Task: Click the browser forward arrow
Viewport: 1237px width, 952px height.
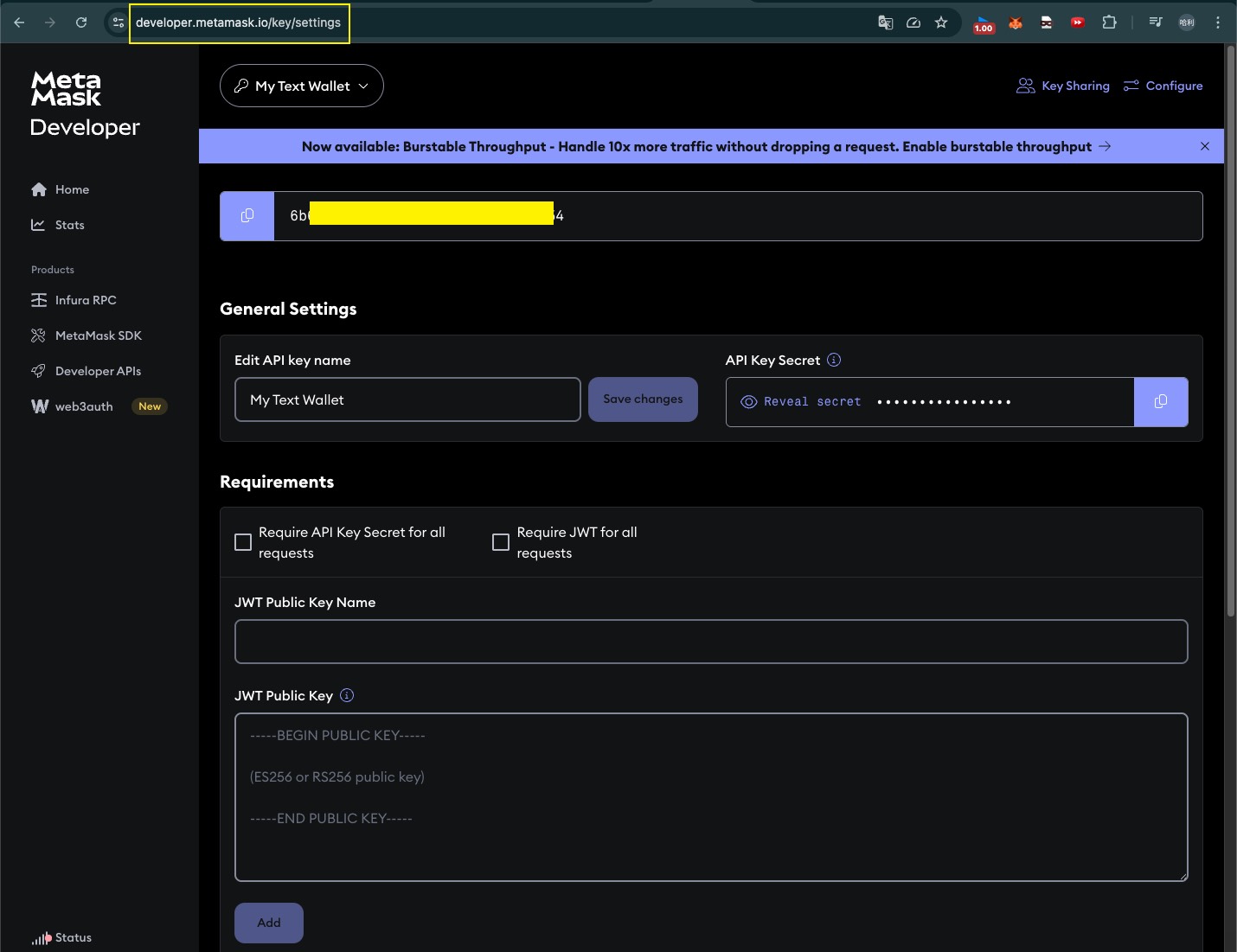Action: [x=50, y=22]
